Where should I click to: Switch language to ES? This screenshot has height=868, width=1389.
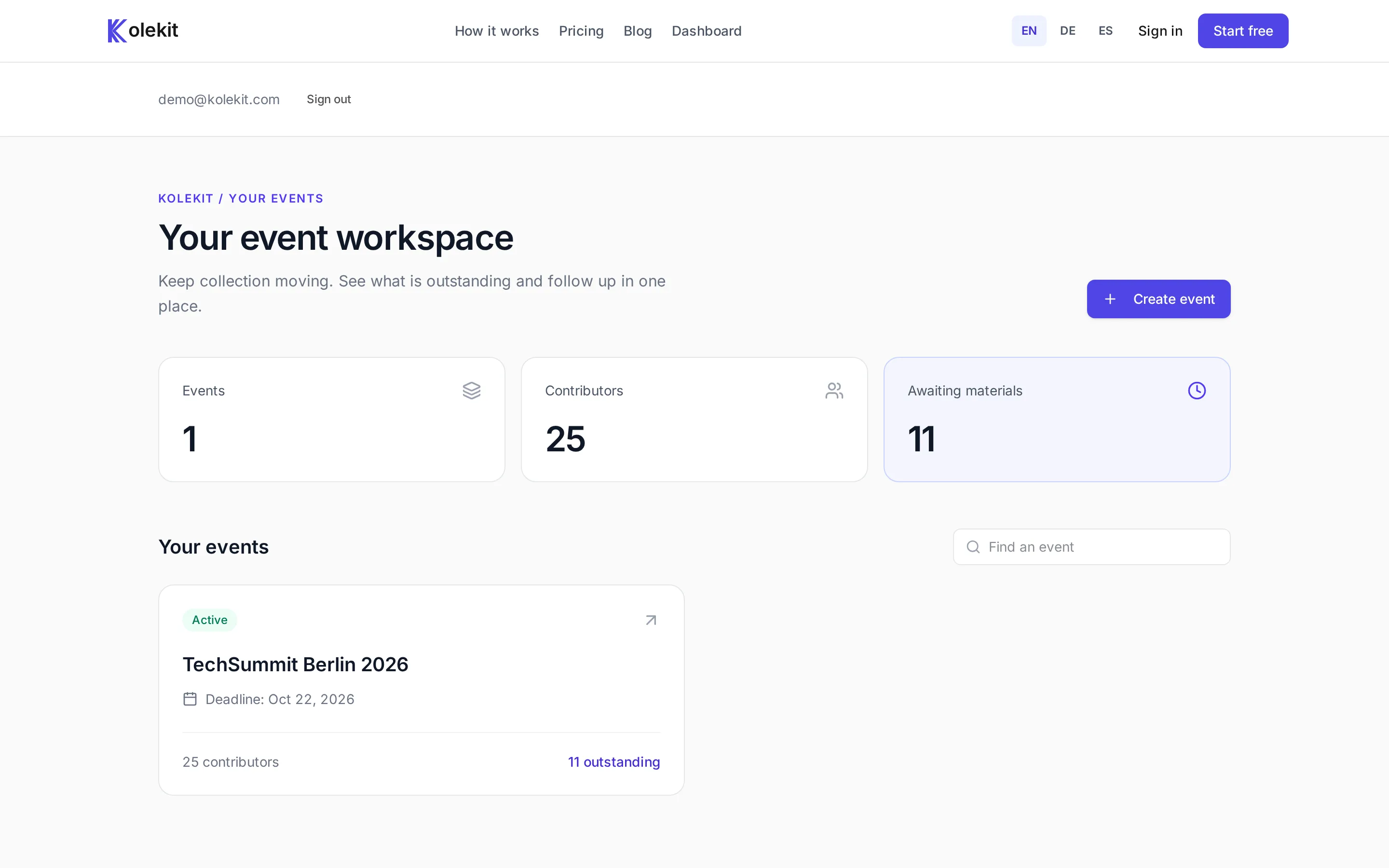pyautogui.click(x=1105, y=30)
